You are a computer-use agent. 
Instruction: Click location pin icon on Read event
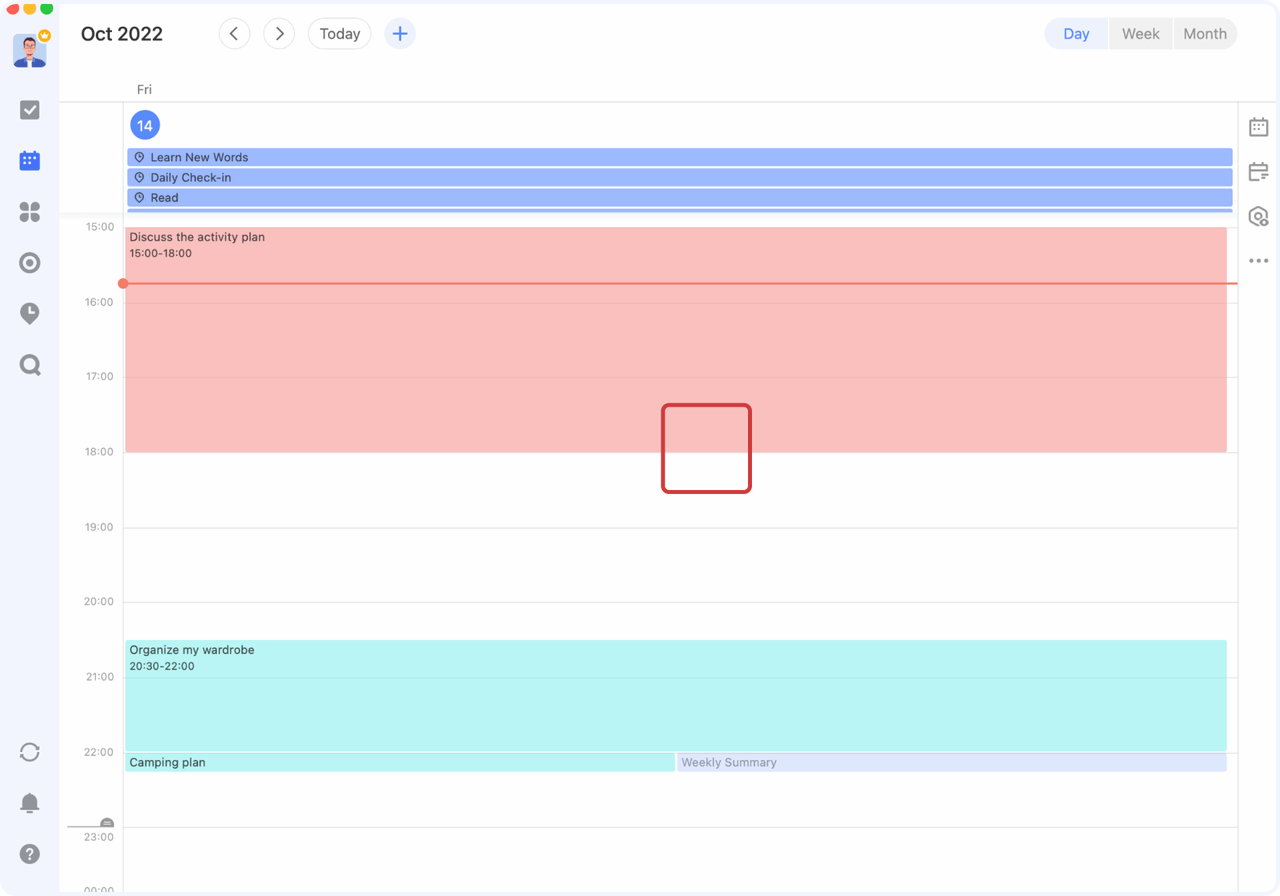140,197
